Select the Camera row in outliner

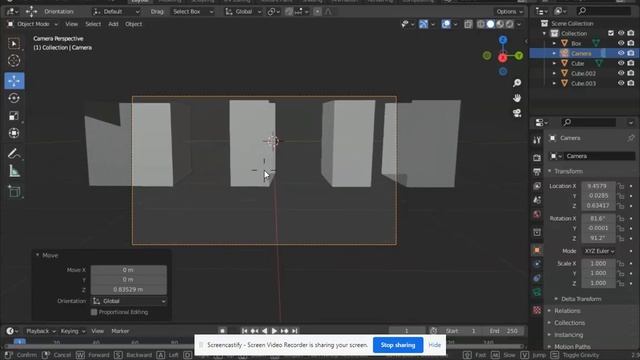point(584,53)
